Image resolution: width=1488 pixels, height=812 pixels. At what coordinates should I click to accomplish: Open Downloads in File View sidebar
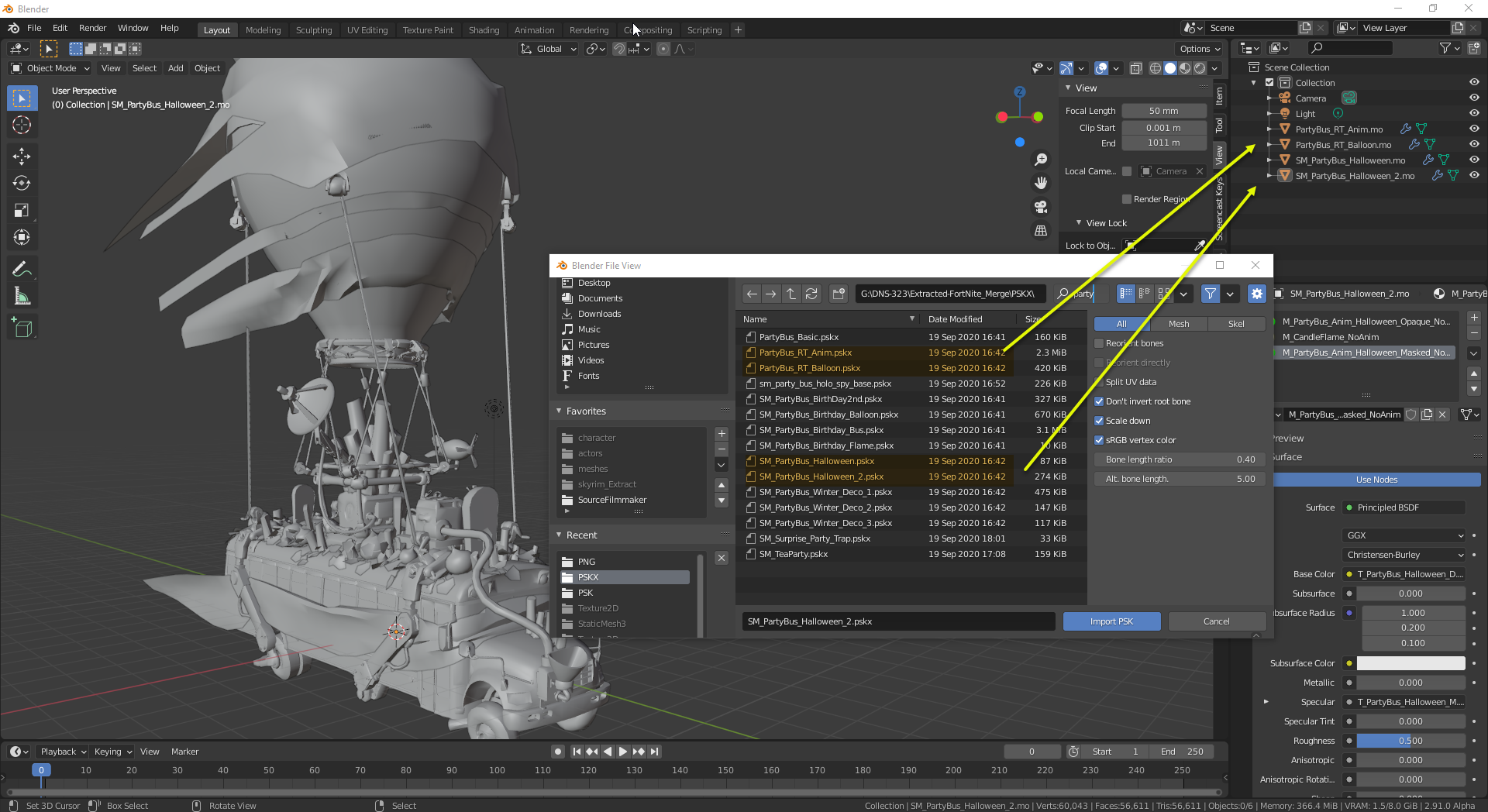(x=599, y=314)
